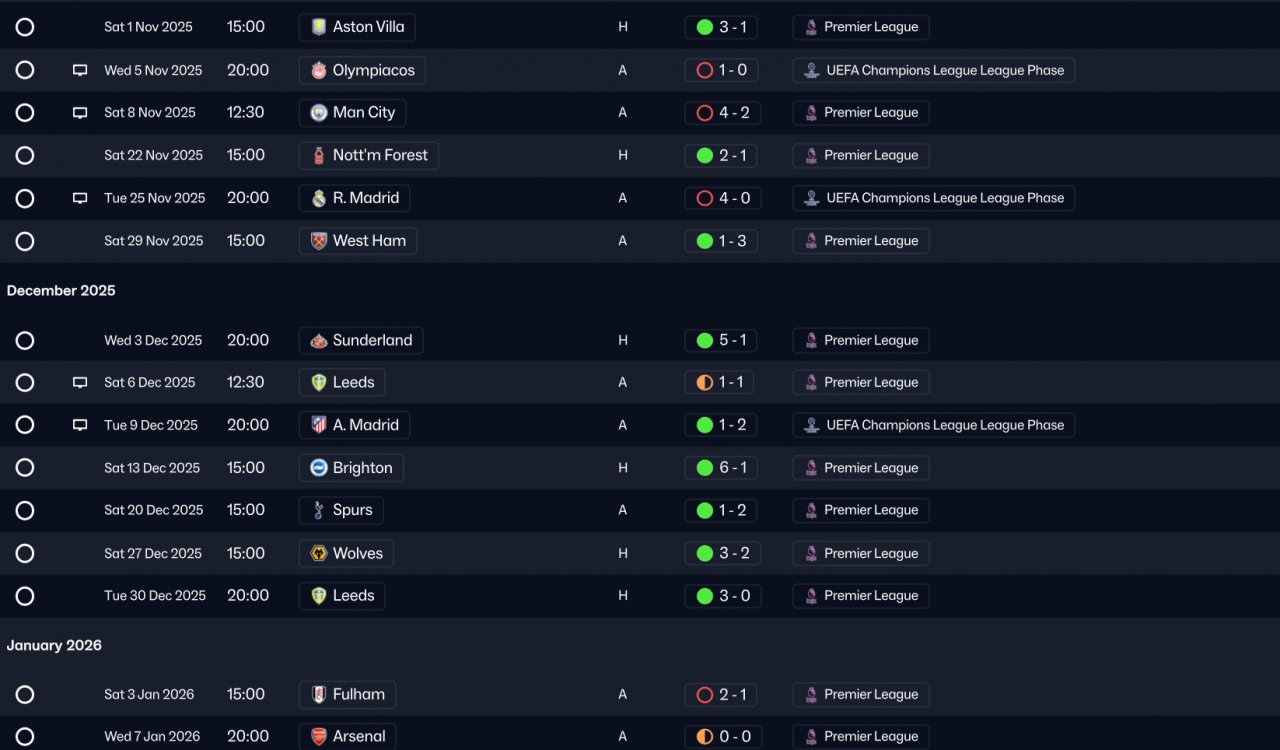Select the radio circle for Brighton match

click(25, 468)
